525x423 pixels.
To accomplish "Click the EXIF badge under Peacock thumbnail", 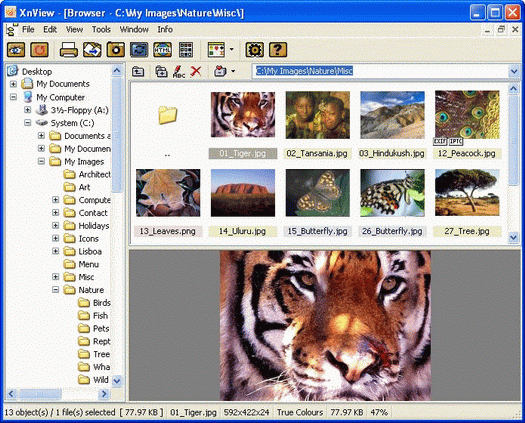I will 440,142.
